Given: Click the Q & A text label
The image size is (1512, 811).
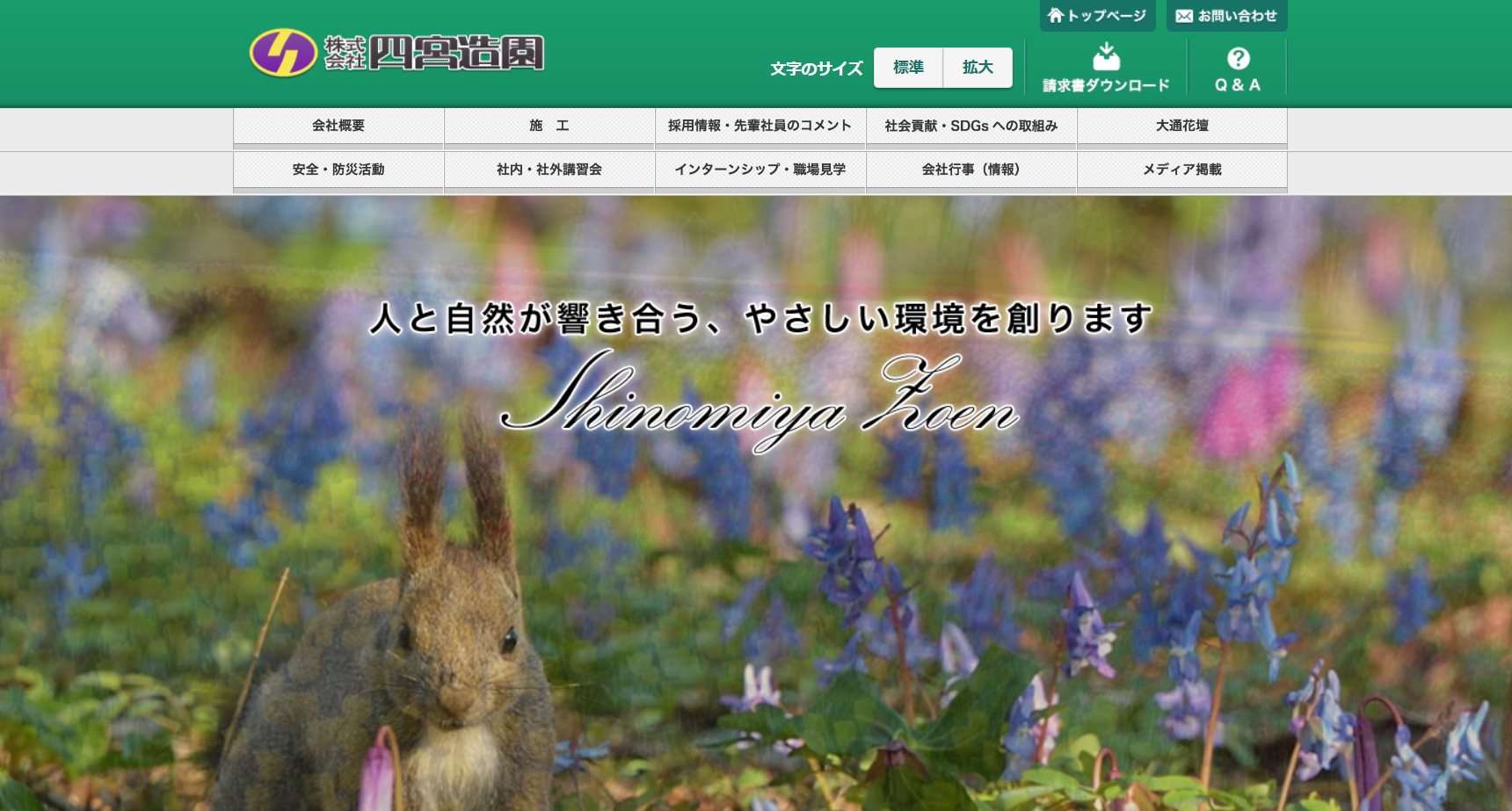Looking at the screenshot, I should [1238, 85].
